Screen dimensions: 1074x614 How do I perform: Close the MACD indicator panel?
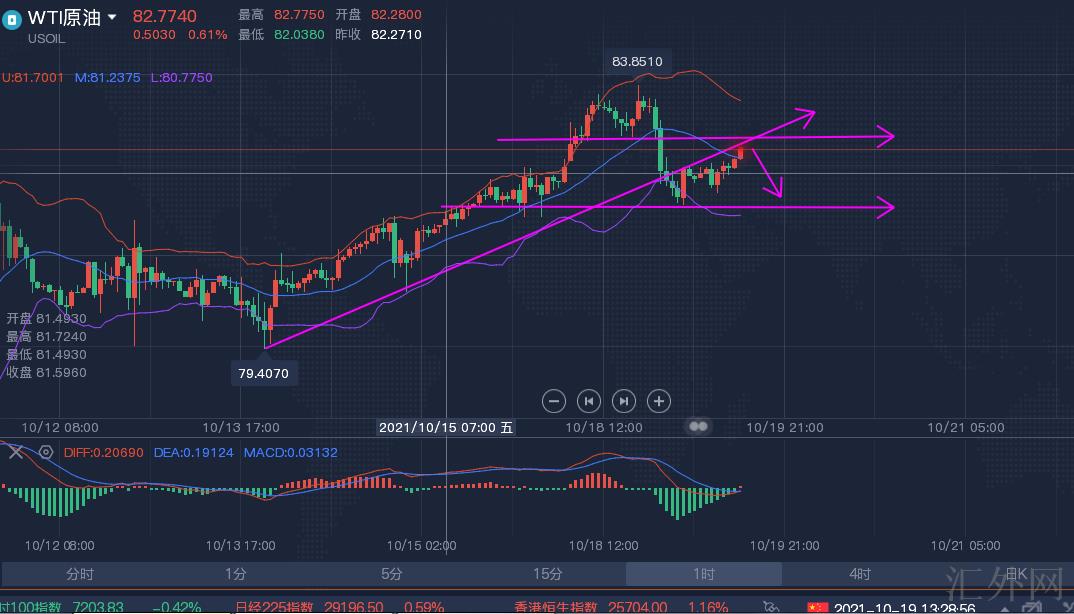coord(15,452)
